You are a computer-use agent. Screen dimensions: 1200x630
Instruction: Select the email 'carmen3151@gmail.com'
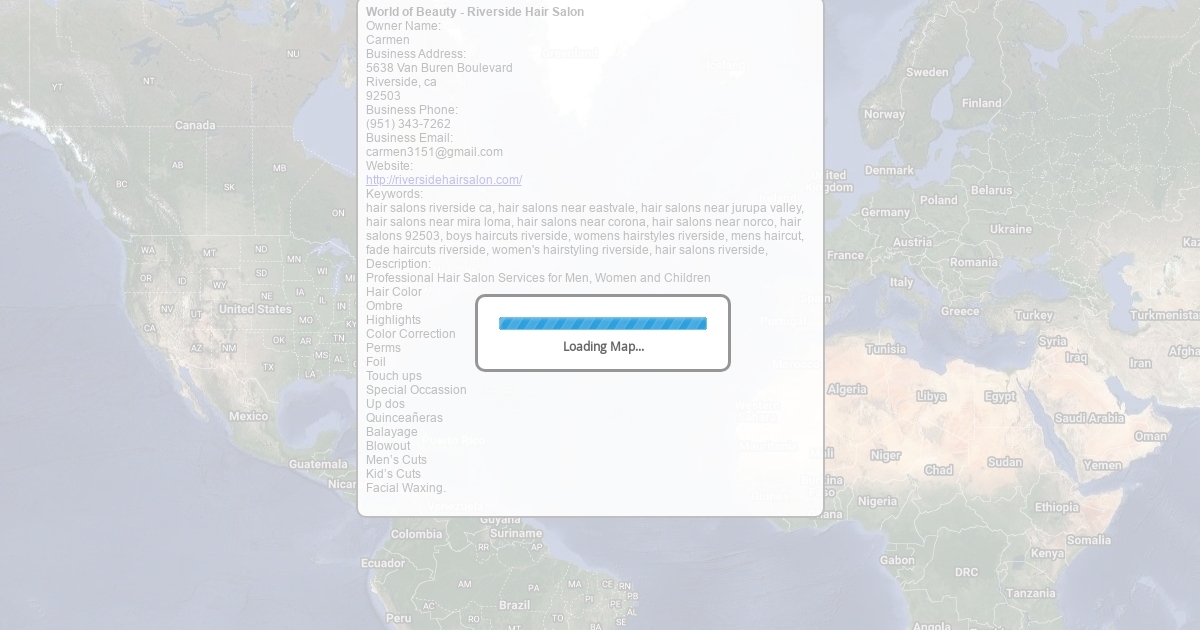click(434, 152)
